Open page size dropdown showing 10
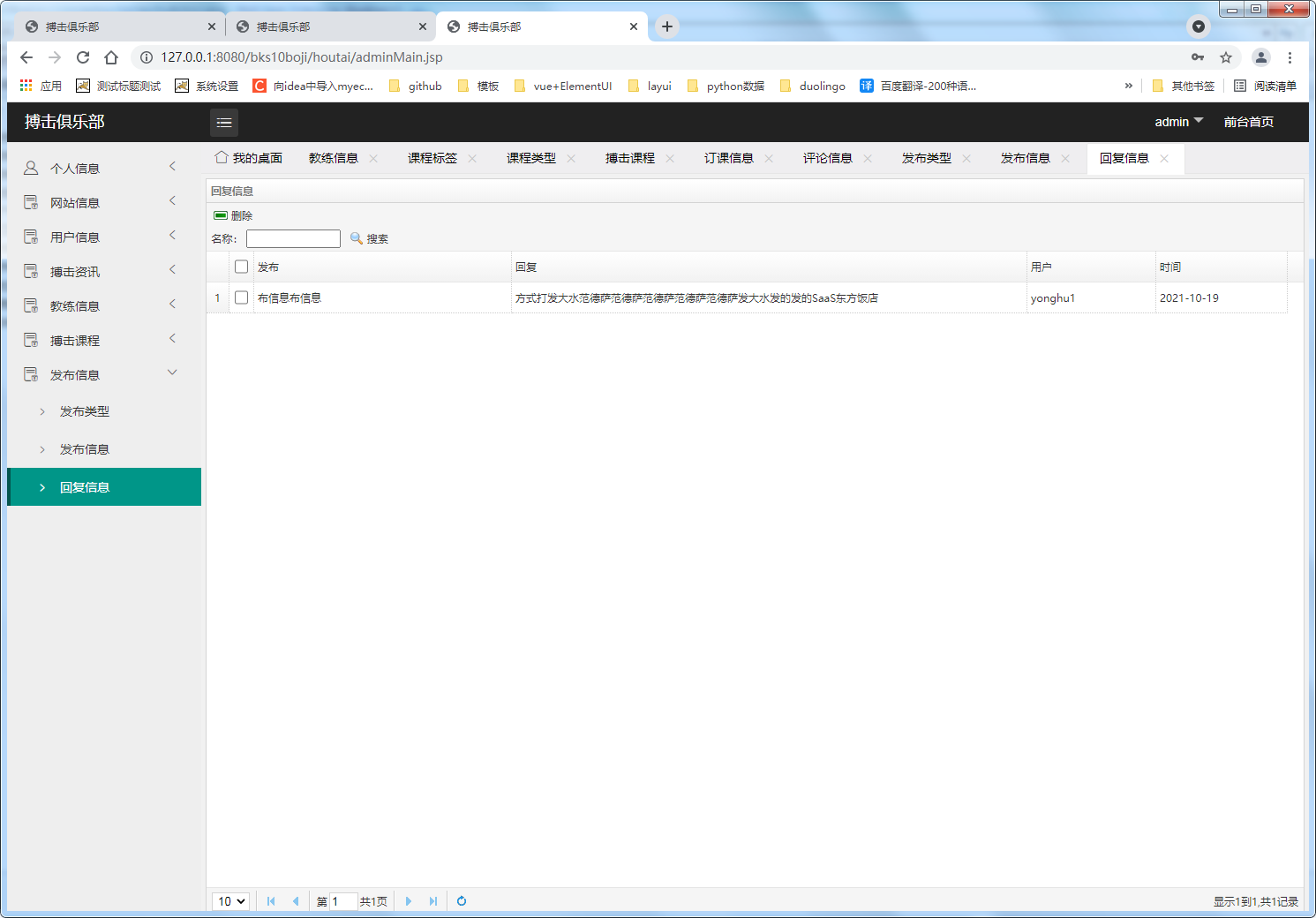Screen dimensions: 1316x918 coord(231,901)
